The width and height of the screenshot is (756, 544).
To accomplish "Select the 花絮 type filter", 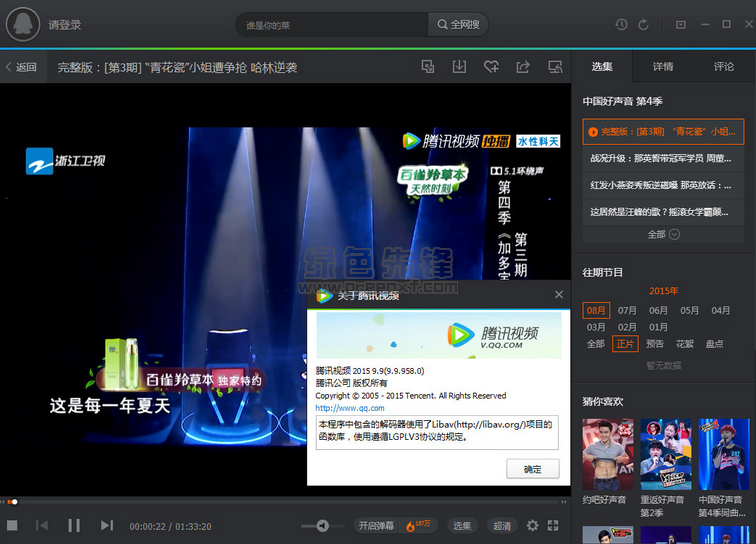I will [685, 344].
